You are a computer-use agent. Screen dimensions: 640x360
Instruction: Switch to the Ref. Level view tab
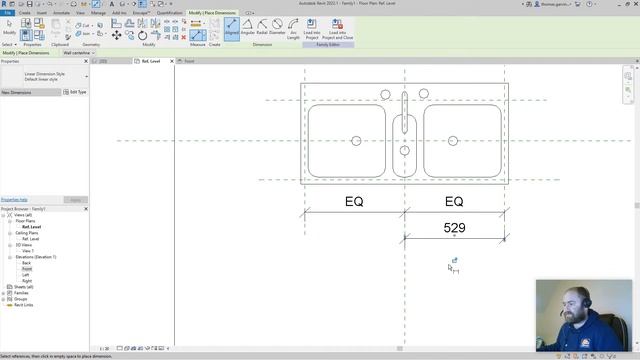(151, 61)
